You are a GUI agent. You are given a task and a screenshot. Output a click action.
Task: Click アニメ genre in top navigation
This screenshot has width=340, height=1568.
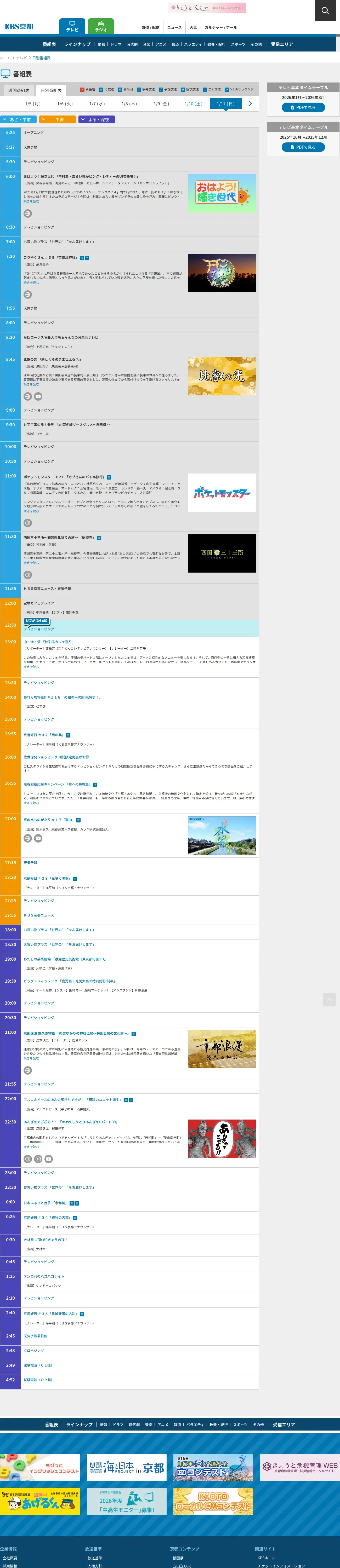click(161, 44)
